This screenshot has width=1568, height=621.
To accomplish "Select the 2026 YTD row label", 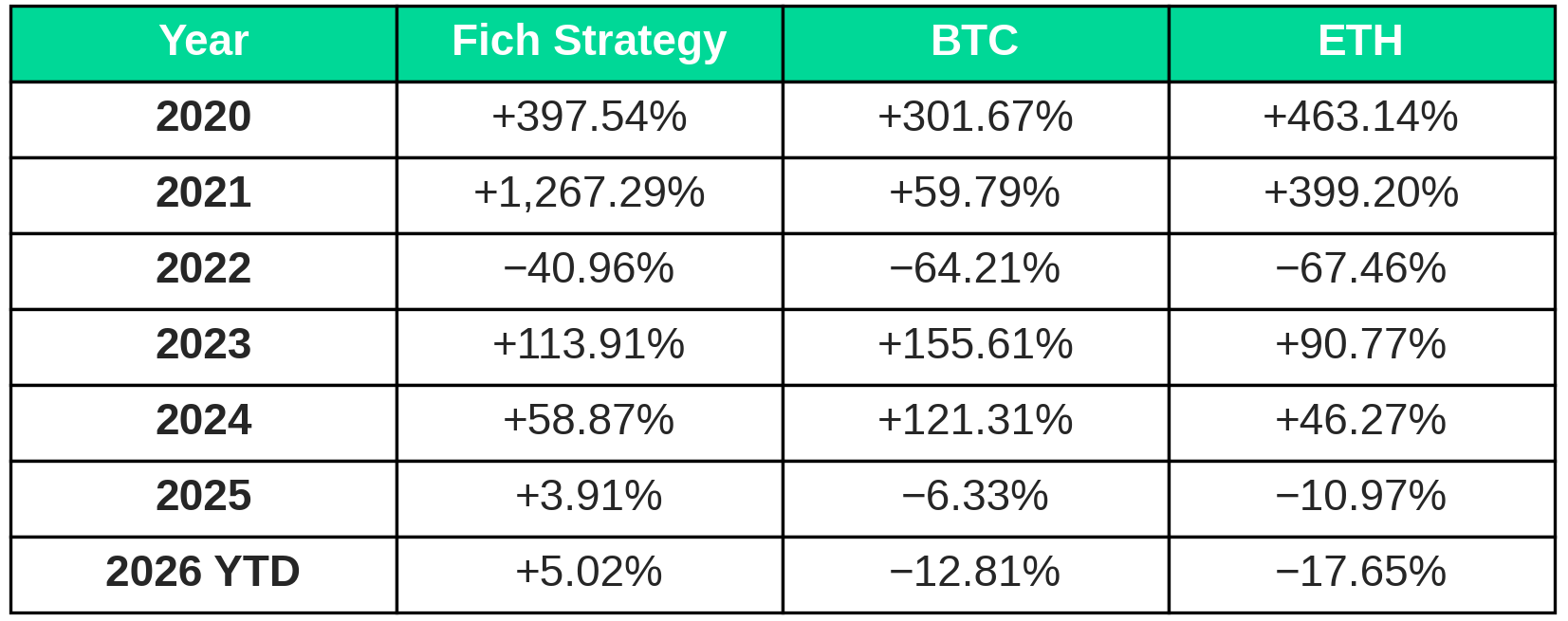I will click(204, 575).
